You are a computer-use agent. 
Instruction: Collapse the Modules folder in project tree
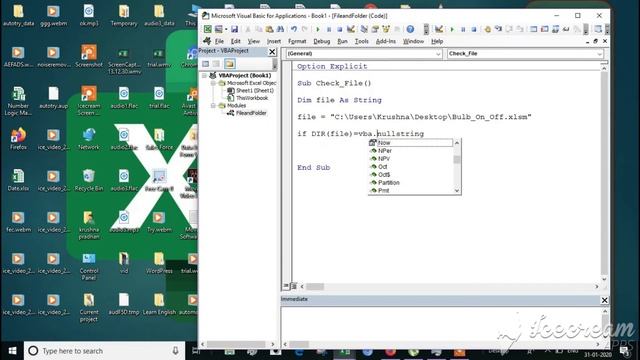[x=213, y=105]
